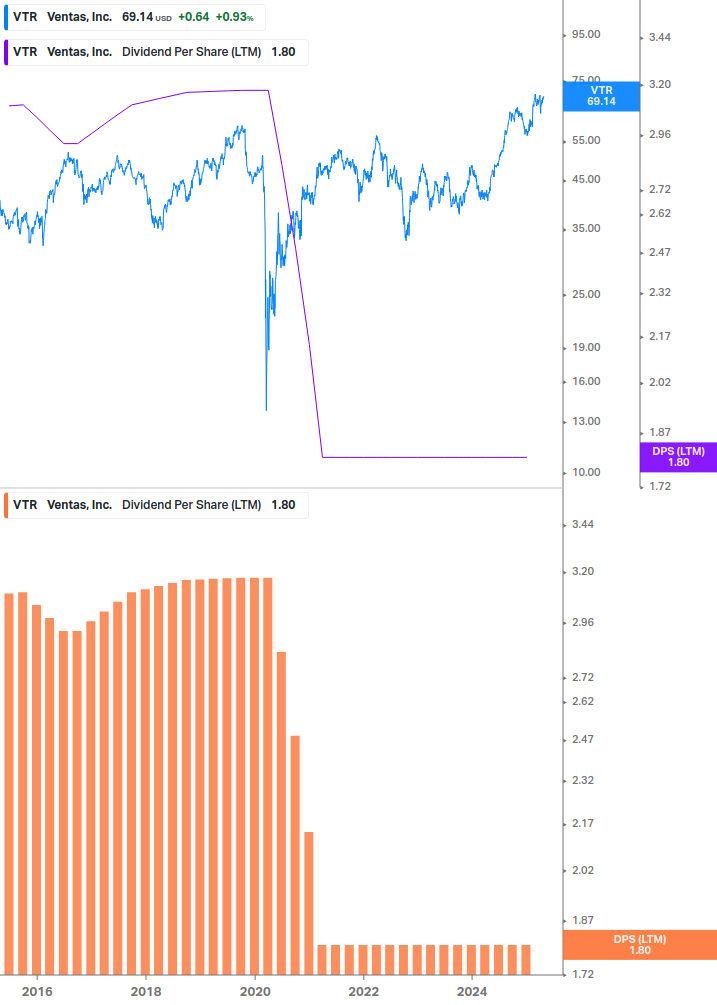Click the orange DPS (LTM) 1.80 axis tag
Screen dimensions: 717x1005
639,945
